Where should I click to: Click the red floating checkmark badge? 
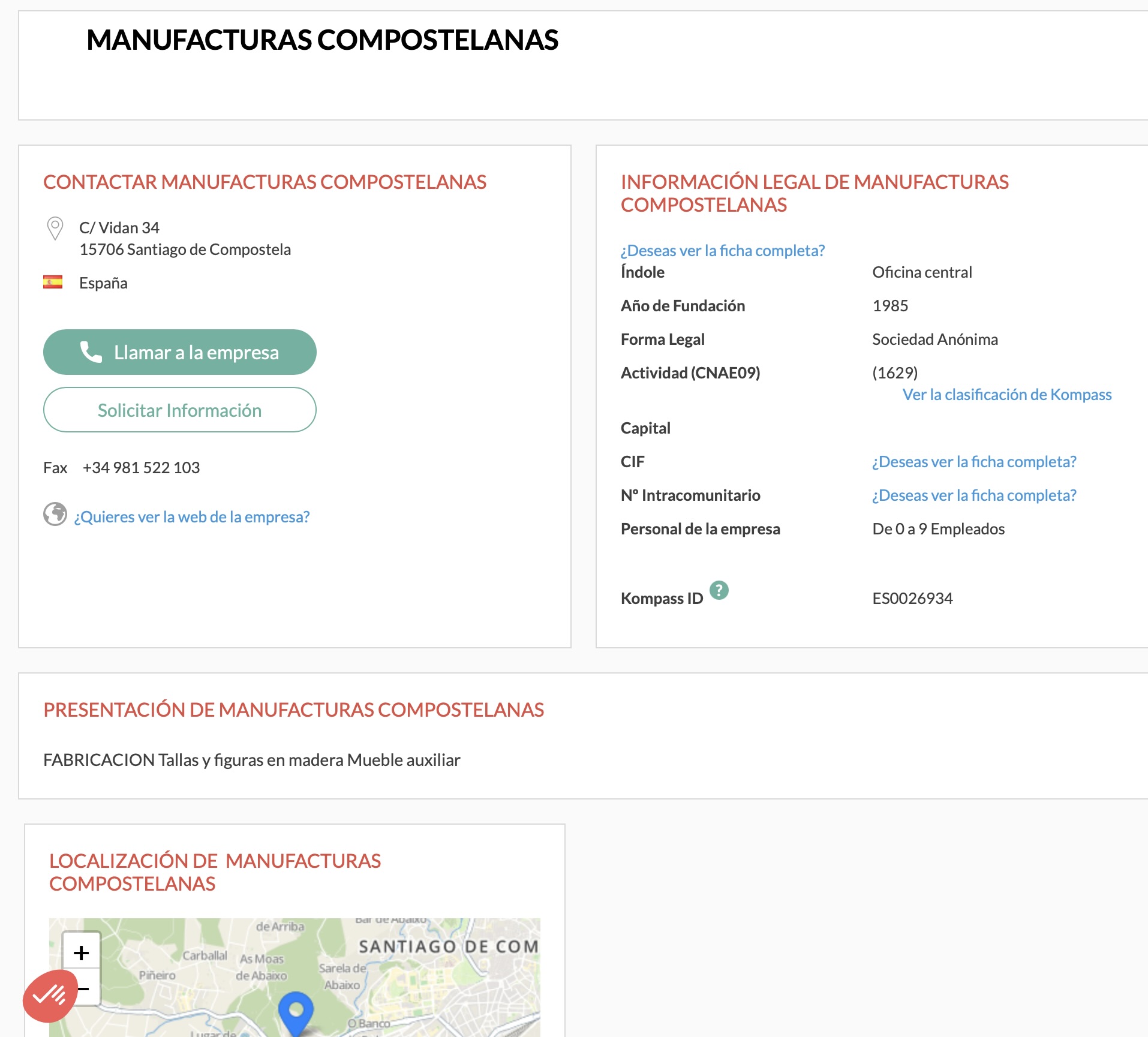[x=50, y=996]
